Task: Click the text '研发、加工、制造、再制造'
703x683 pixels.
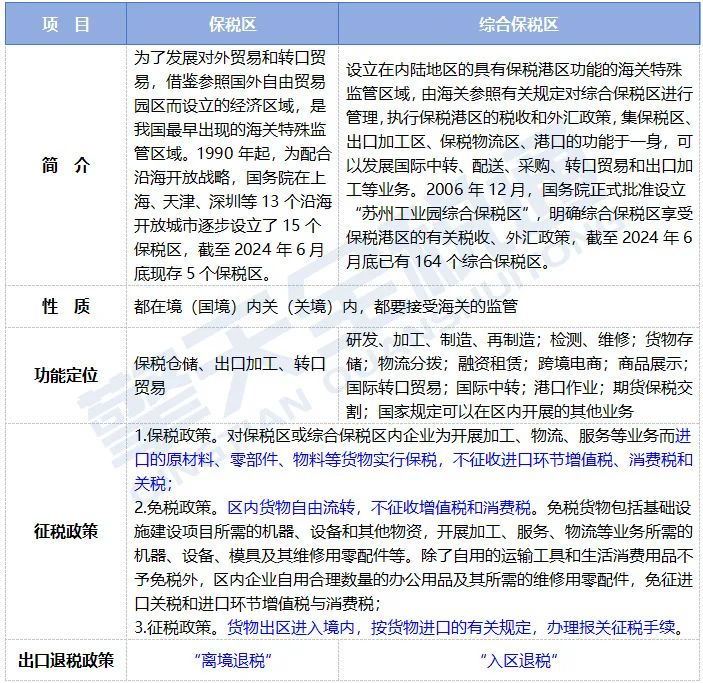Action: 440,339
